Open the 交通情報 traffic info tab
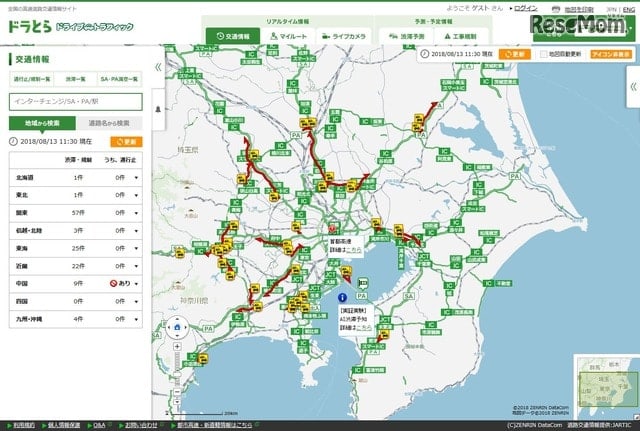Screen dimensions: 640x431 [233, 36]
